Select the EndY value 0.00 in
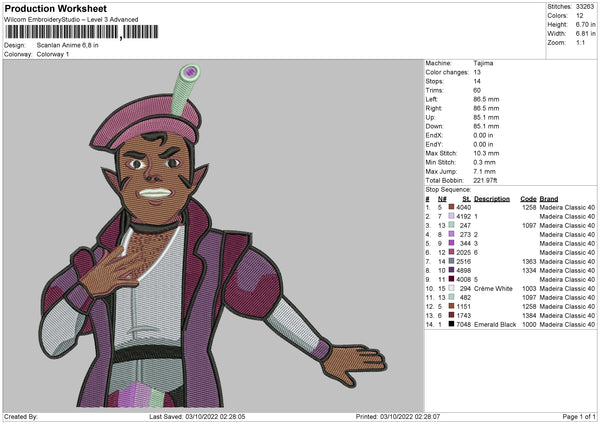 pos(483,144)
